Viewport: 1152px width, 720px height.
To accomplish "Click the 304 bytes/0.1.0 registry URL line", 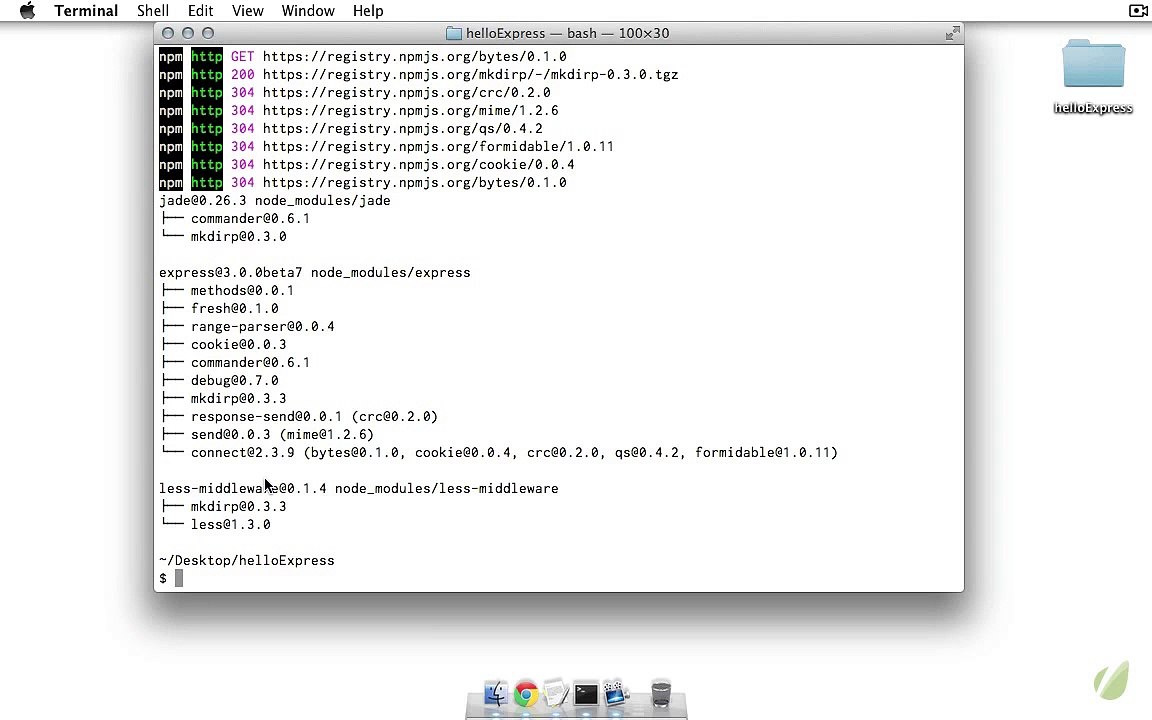I will coord(414,183).
